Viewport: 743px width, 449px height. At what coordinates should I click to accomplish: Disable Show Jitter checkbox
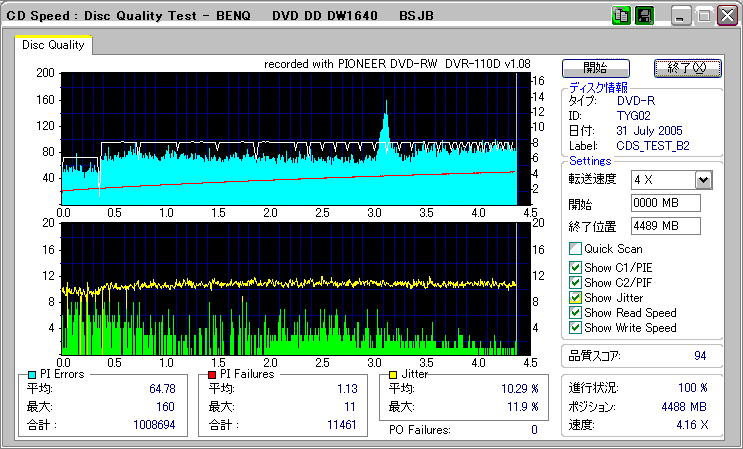click(x=575, y=298)
